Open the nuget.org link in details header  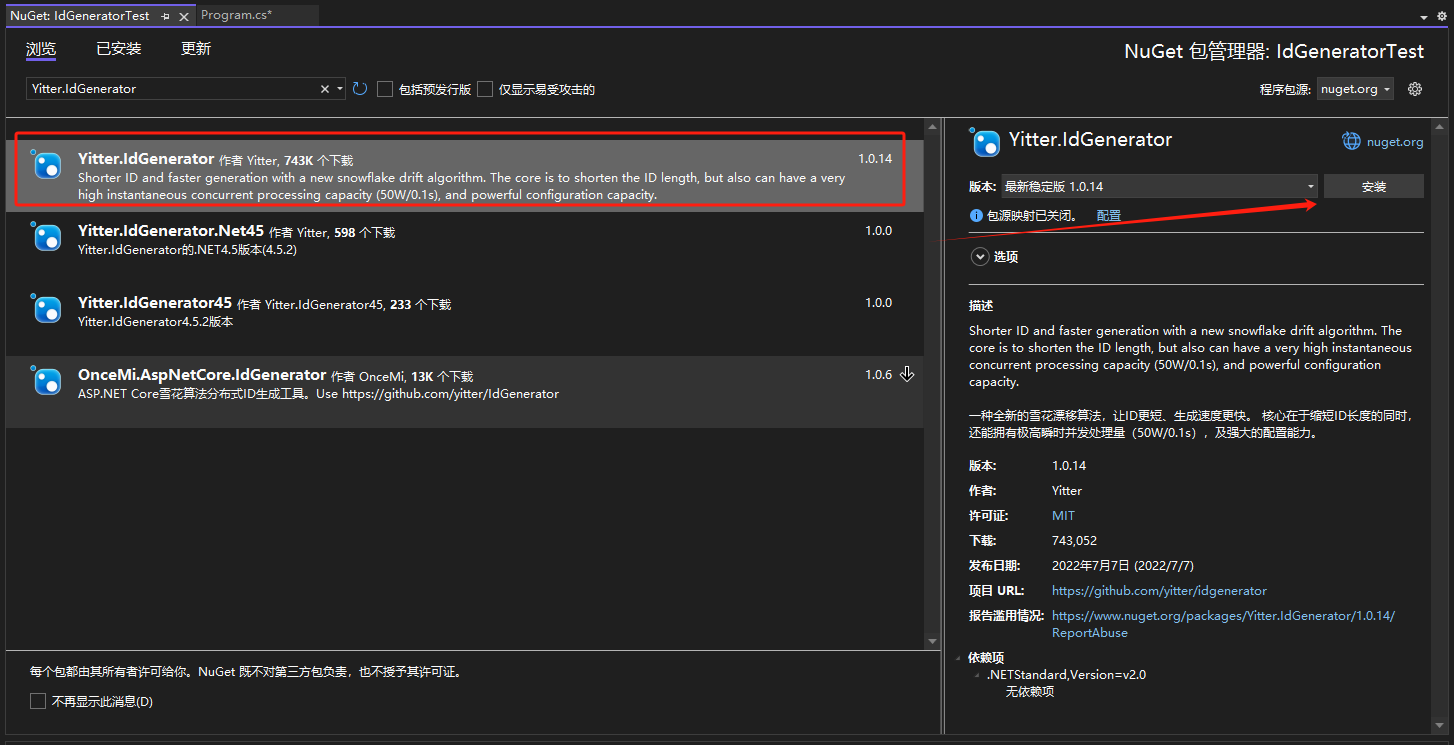pos(1395,142)
